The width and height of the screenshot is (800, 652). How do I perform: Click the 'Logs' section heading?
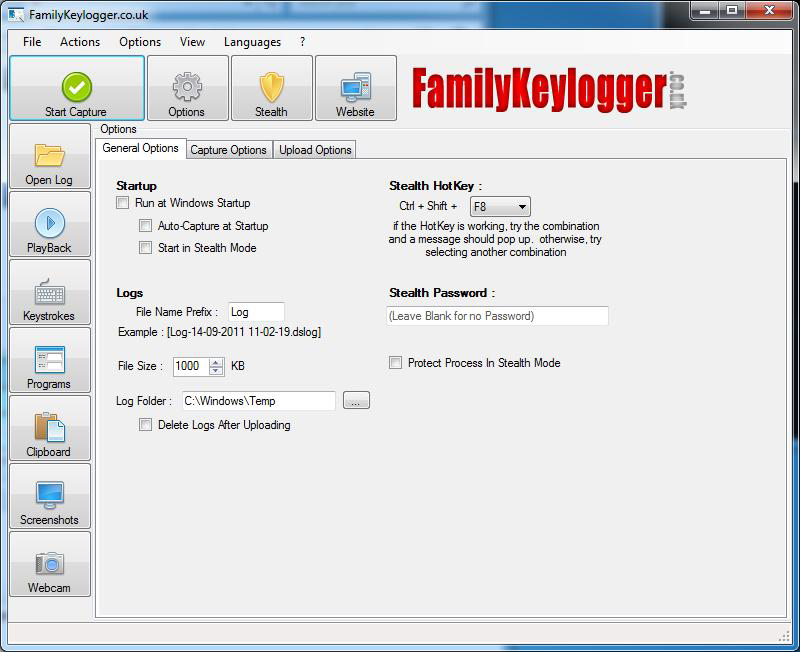click(x=130, y=293)
